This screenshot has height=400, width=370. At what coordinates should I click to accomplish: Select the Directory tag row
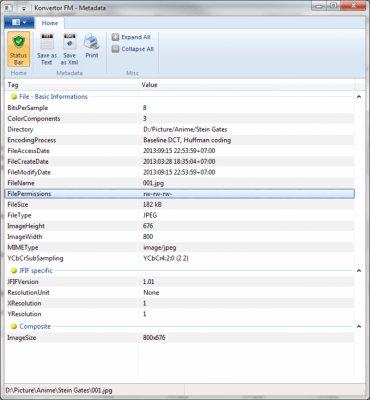pos(179,129)
